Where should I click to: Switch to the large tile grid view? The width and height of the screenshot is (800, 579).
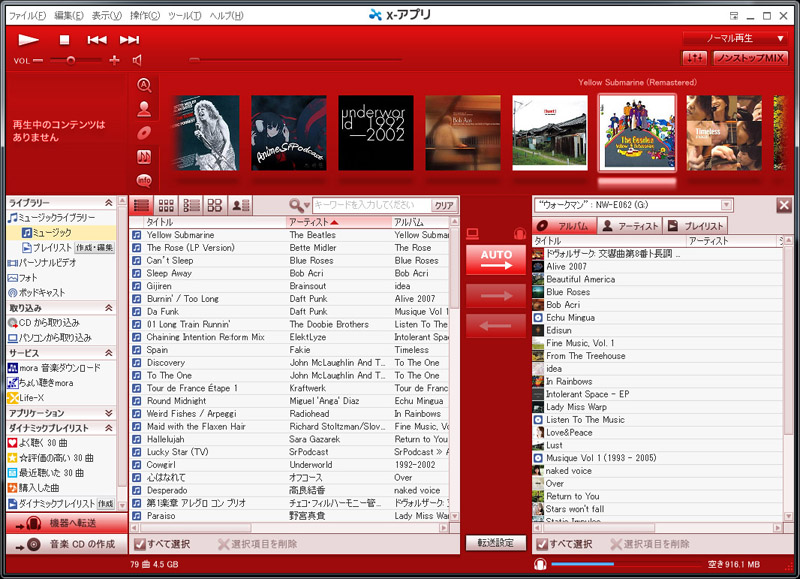pos(215,205)
